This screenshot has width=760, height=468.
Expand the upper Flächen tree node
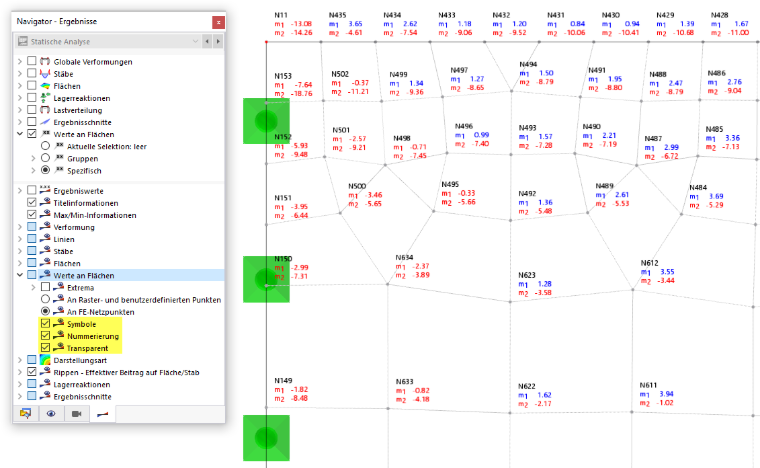tap(20, 86)
